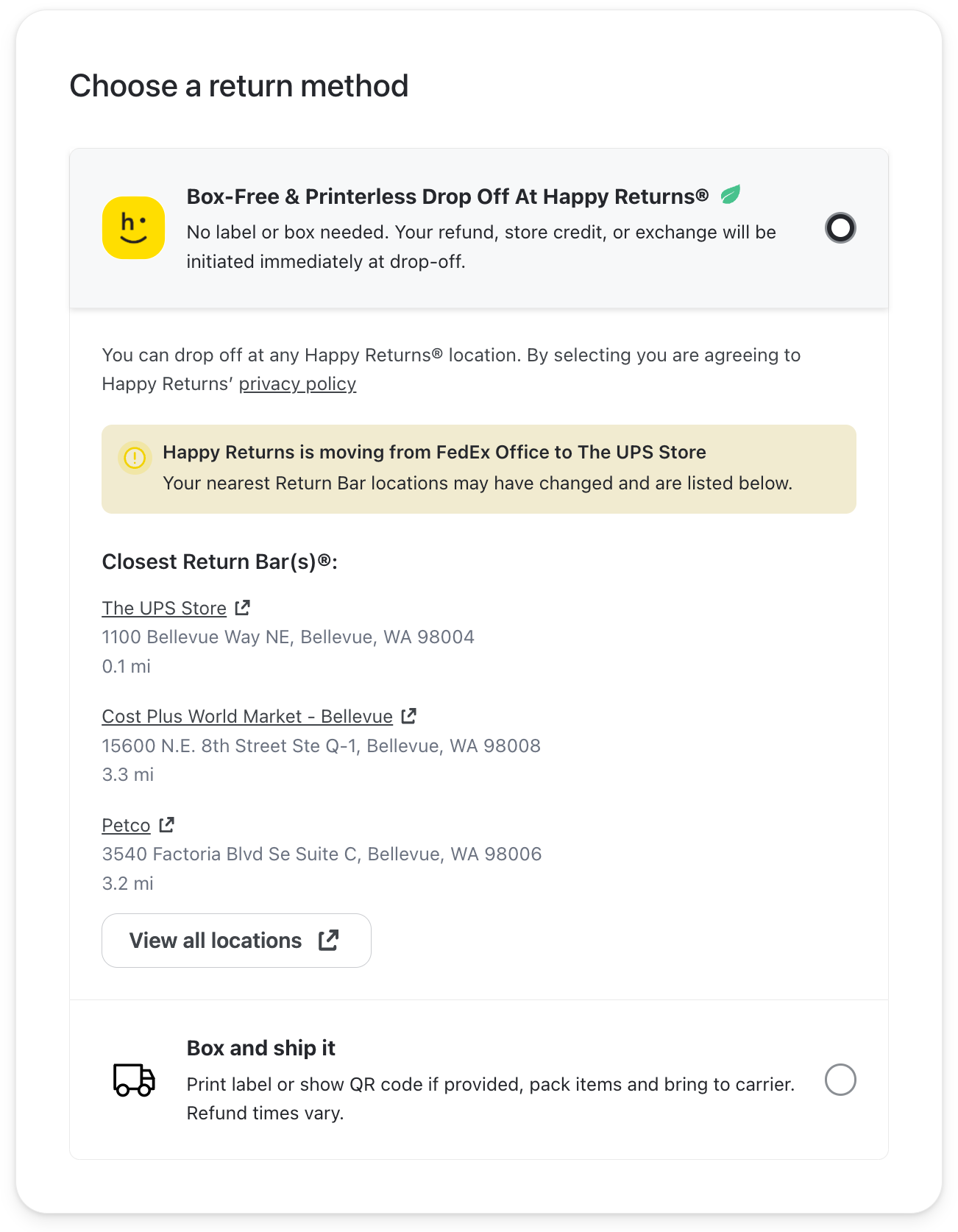Choose the Box-Free & Printerless drop off option card
The width and height of the screenshot is (958, 1232).
click(479, 228)
